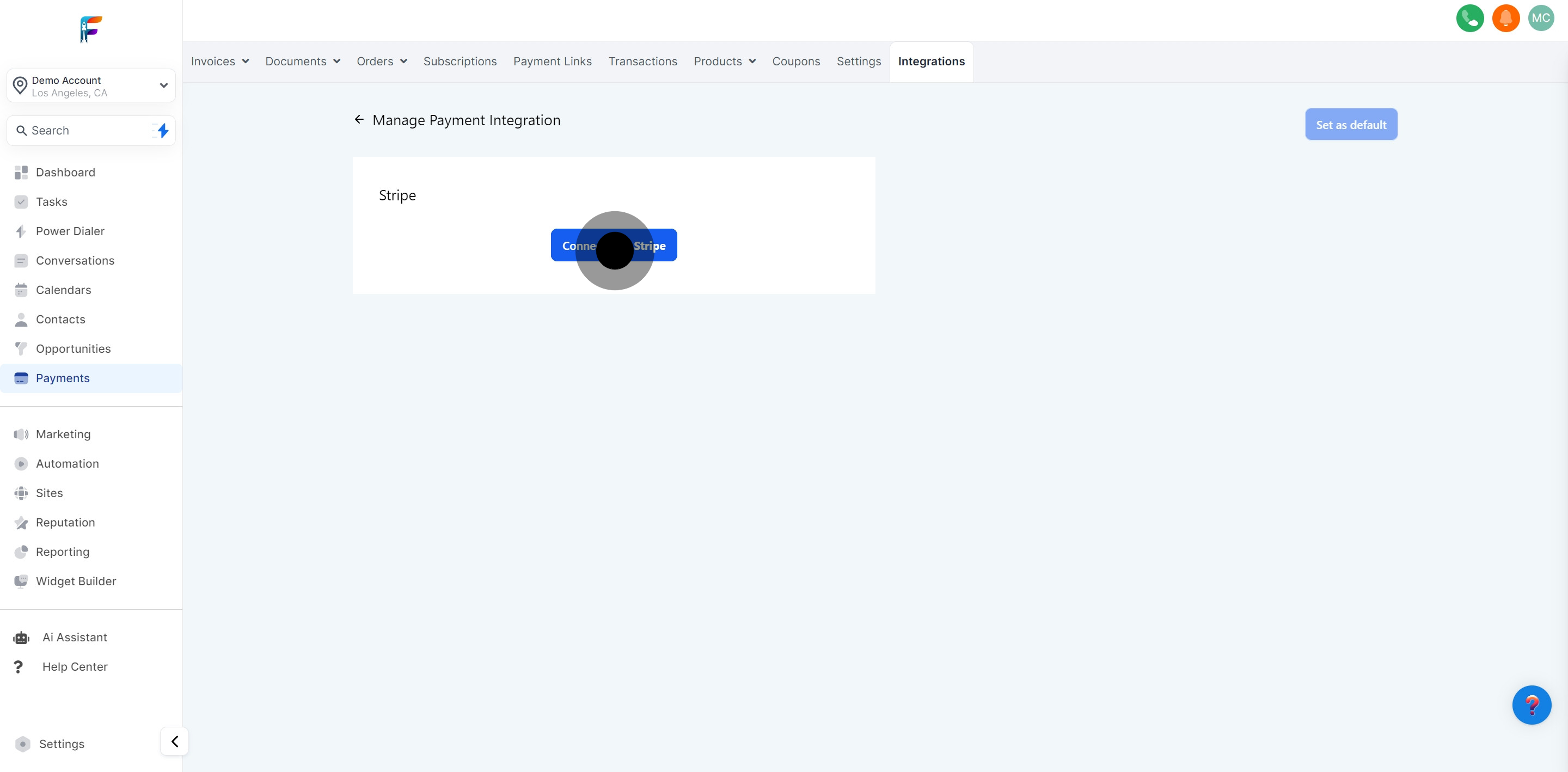Open the Dashboard sidebar item

(x=65, y=172)
